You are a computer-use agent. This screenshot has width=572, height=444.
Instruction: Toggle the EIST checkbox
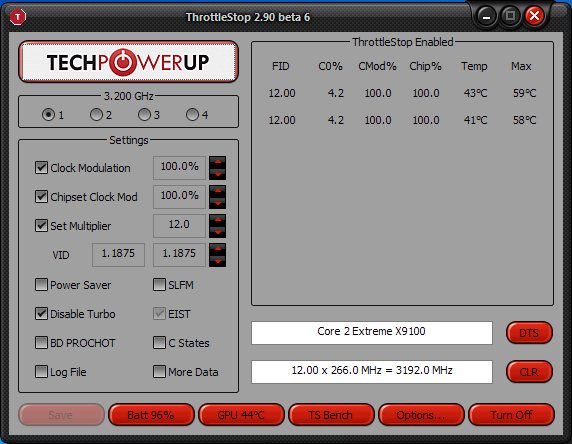[159, 313]
